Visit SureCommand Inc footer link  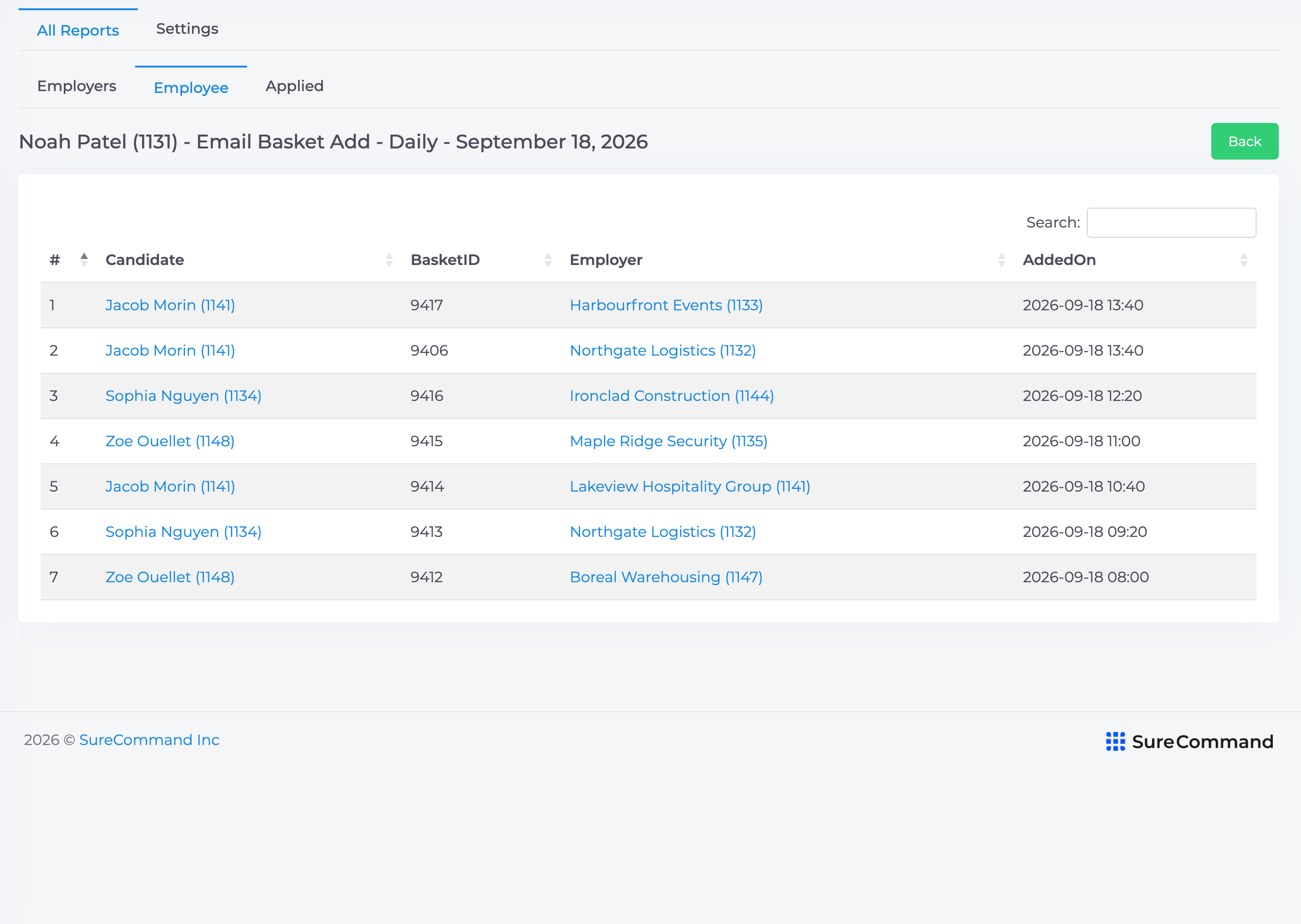(x=149, y=739)
